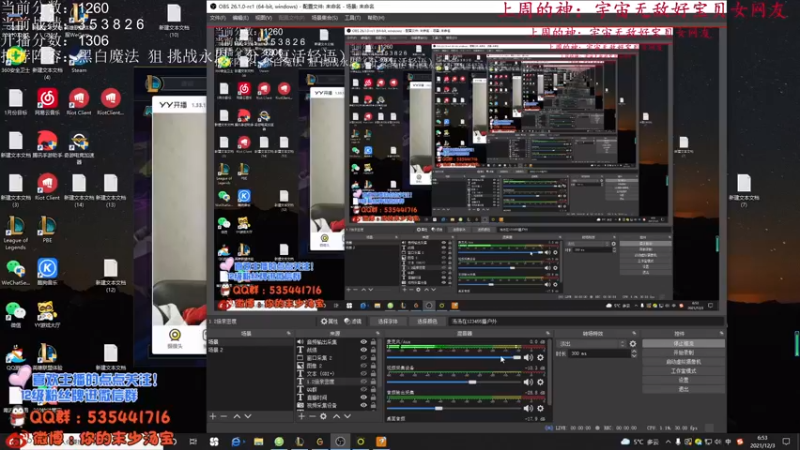This screenshot has width=800, height=450.
Task: Lock the QQ群 source
Action: pos(373,389)
